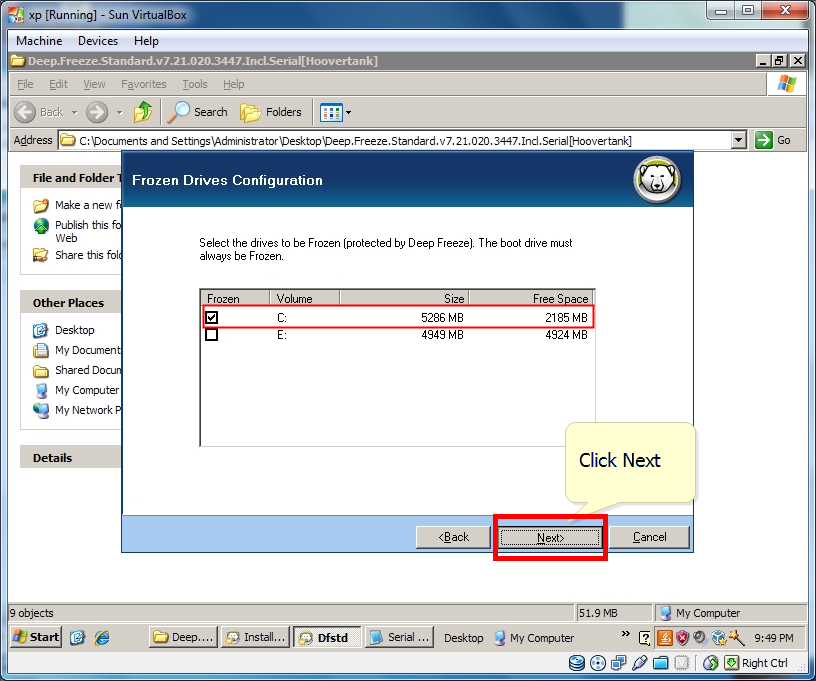Open the Explorer View menu
The height and width of the screenshot is (681, 816).
click(x=94, y=84)
